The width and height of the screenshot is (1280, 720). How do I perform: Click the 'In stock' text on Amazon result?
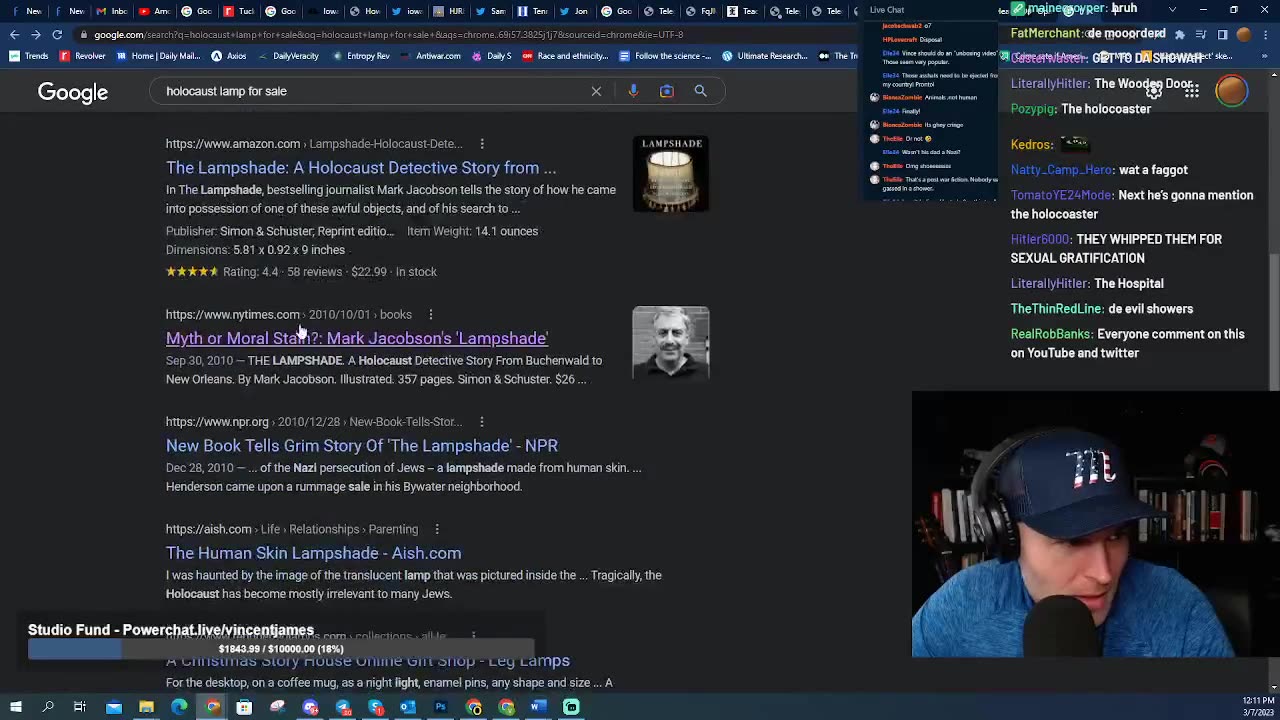[x=416, y=272]
